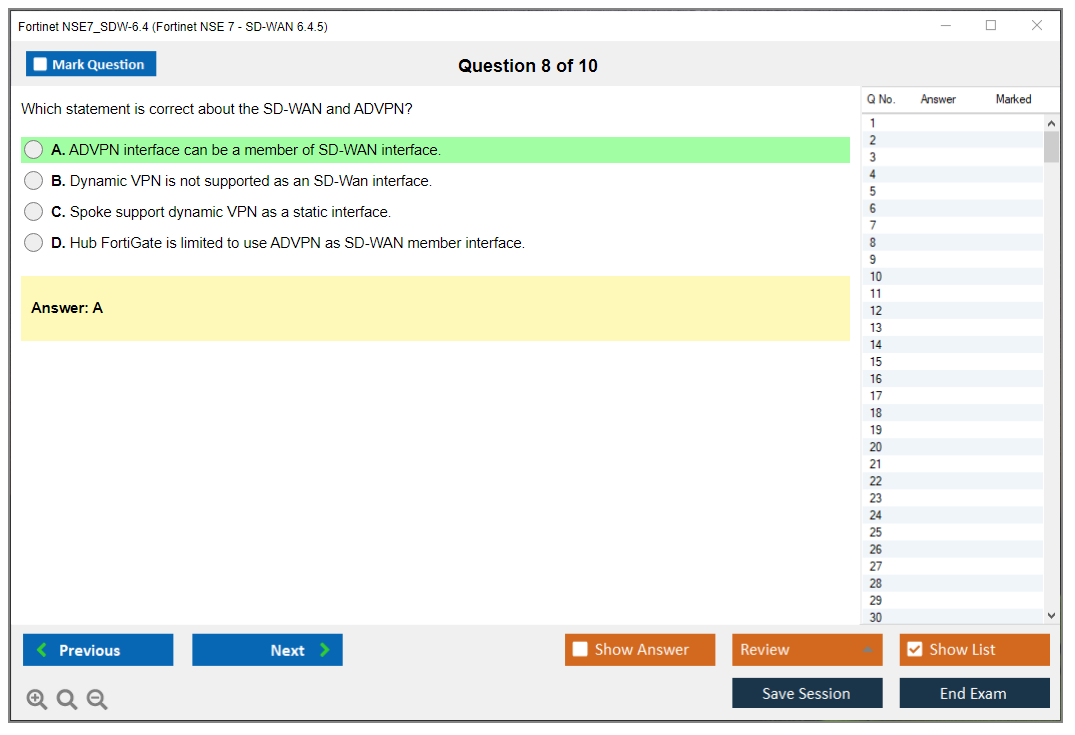Toggle the Show Answer checkbox
Viewport: 1075px width, 735px height.
click(581, 650)
